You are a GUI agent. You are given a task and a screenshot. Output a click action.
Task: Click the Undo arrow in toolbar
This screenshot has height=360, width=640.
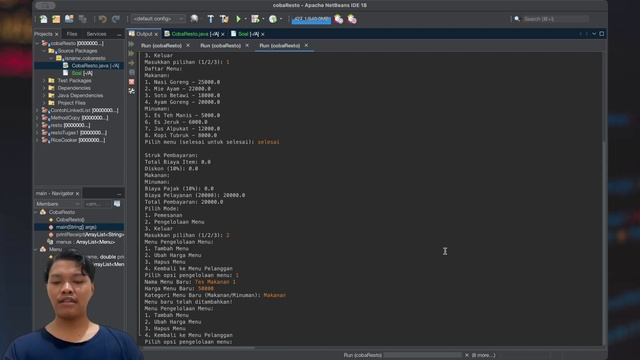(x=102, y=19)
